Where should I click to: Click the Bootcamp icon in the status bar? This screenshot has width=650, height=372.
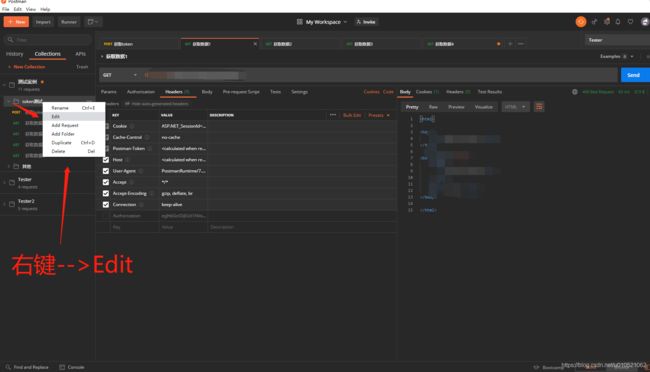[536, 367]
